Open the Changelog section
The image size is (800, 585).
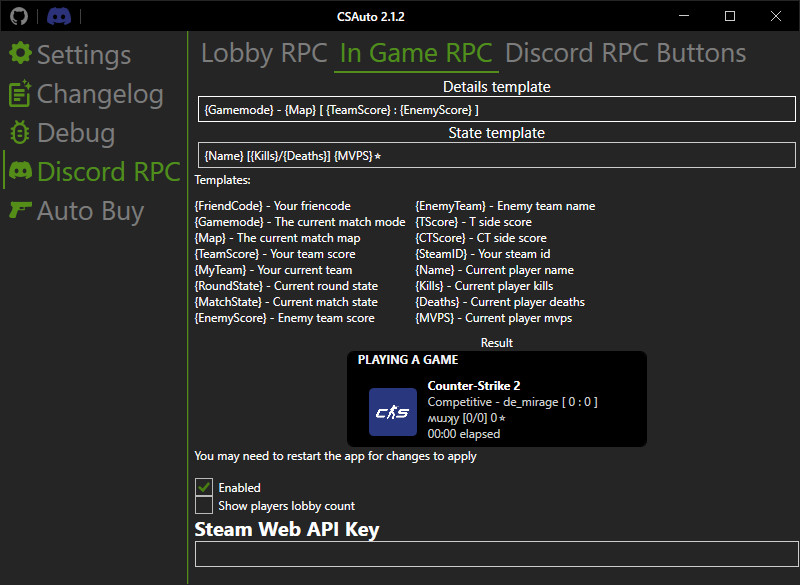(x=100, y=94)
